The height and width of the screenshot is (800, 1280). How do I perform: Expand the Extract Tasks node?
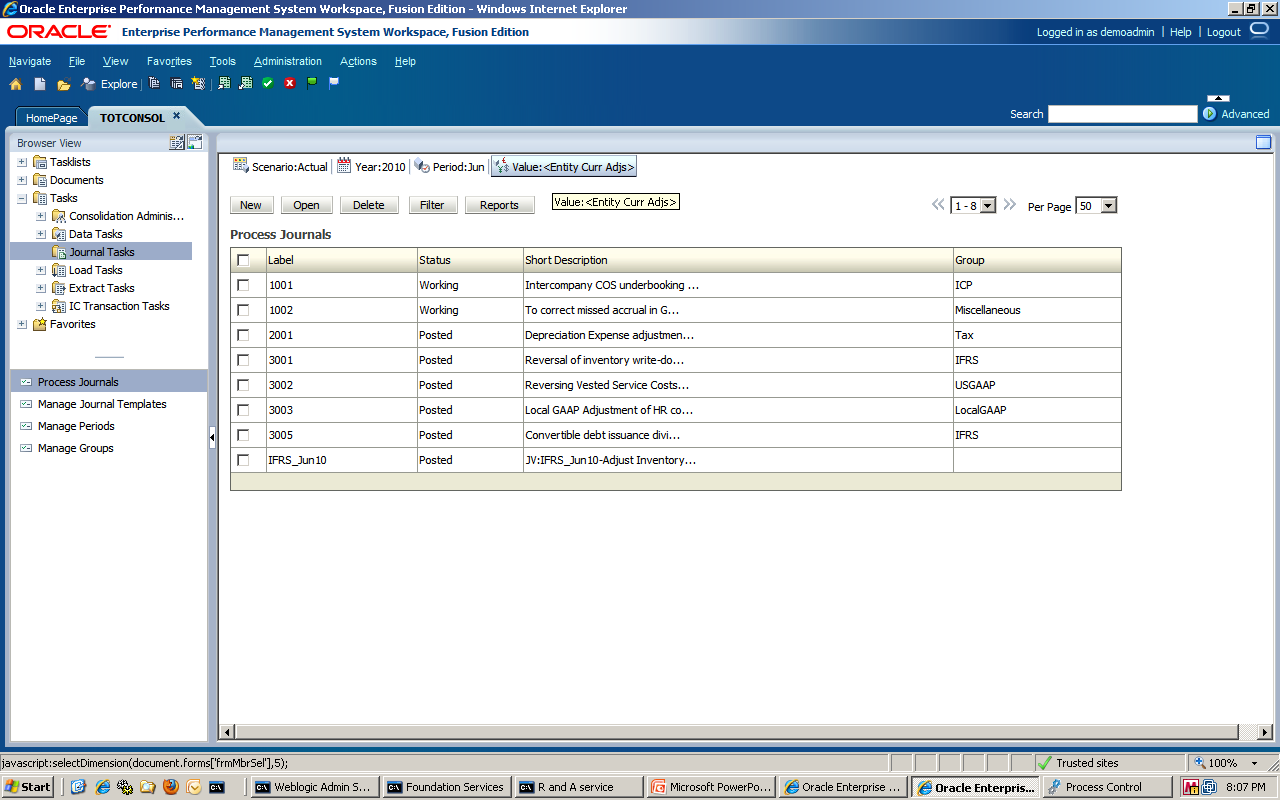point(41,288)
